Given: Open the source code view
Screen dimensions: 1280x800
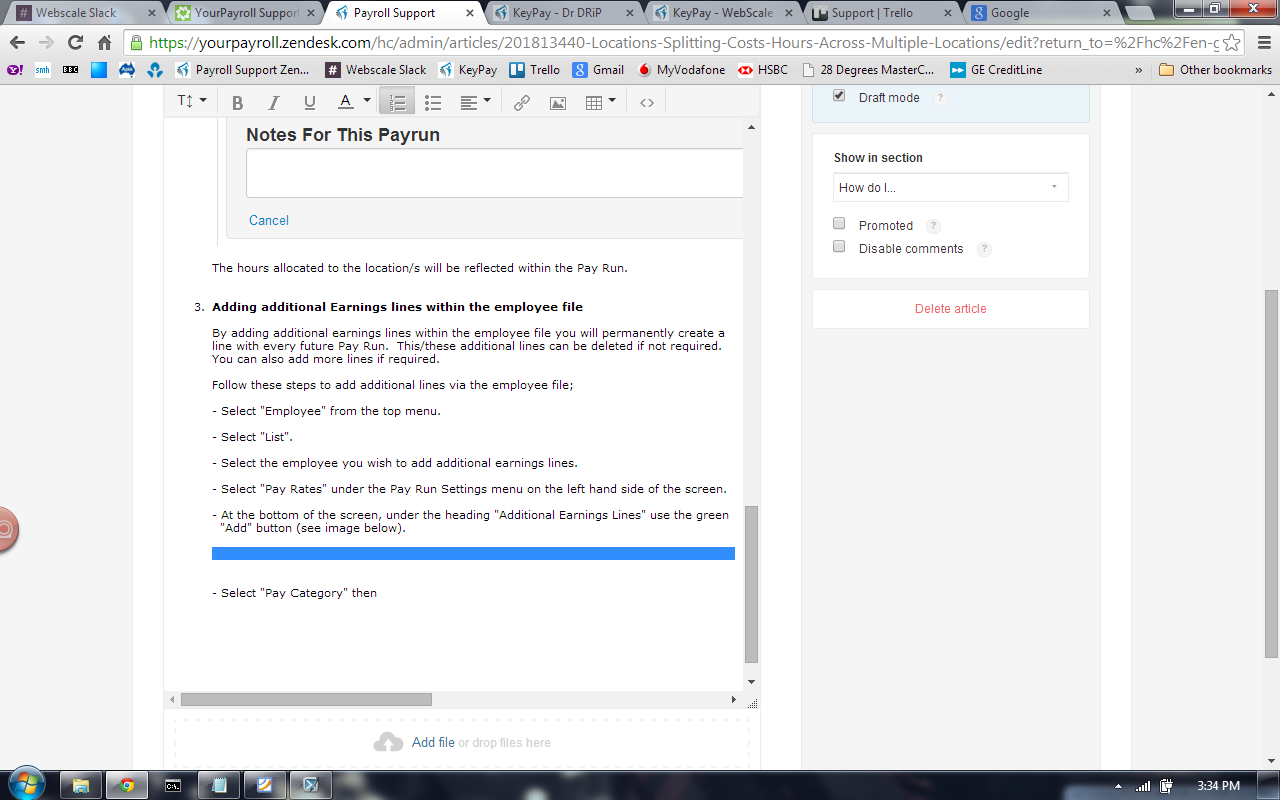Looking at the screenshot, I should 647,103.
